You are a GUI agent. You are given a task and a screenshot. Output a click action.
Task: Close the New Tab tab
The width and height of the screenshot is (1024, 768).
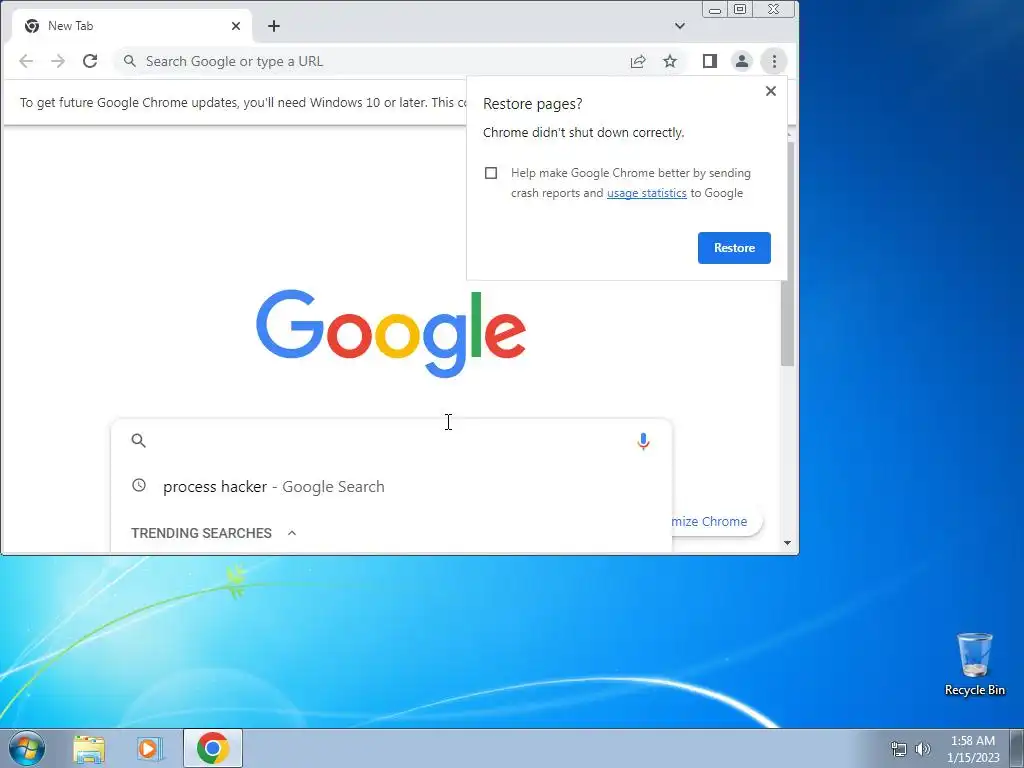pos(236,26)
